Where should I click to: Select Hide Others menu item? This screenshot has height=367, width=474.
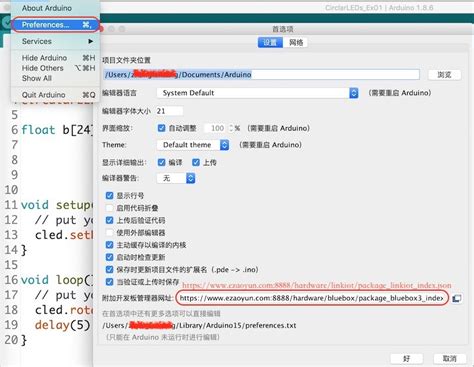click(56, 68)
